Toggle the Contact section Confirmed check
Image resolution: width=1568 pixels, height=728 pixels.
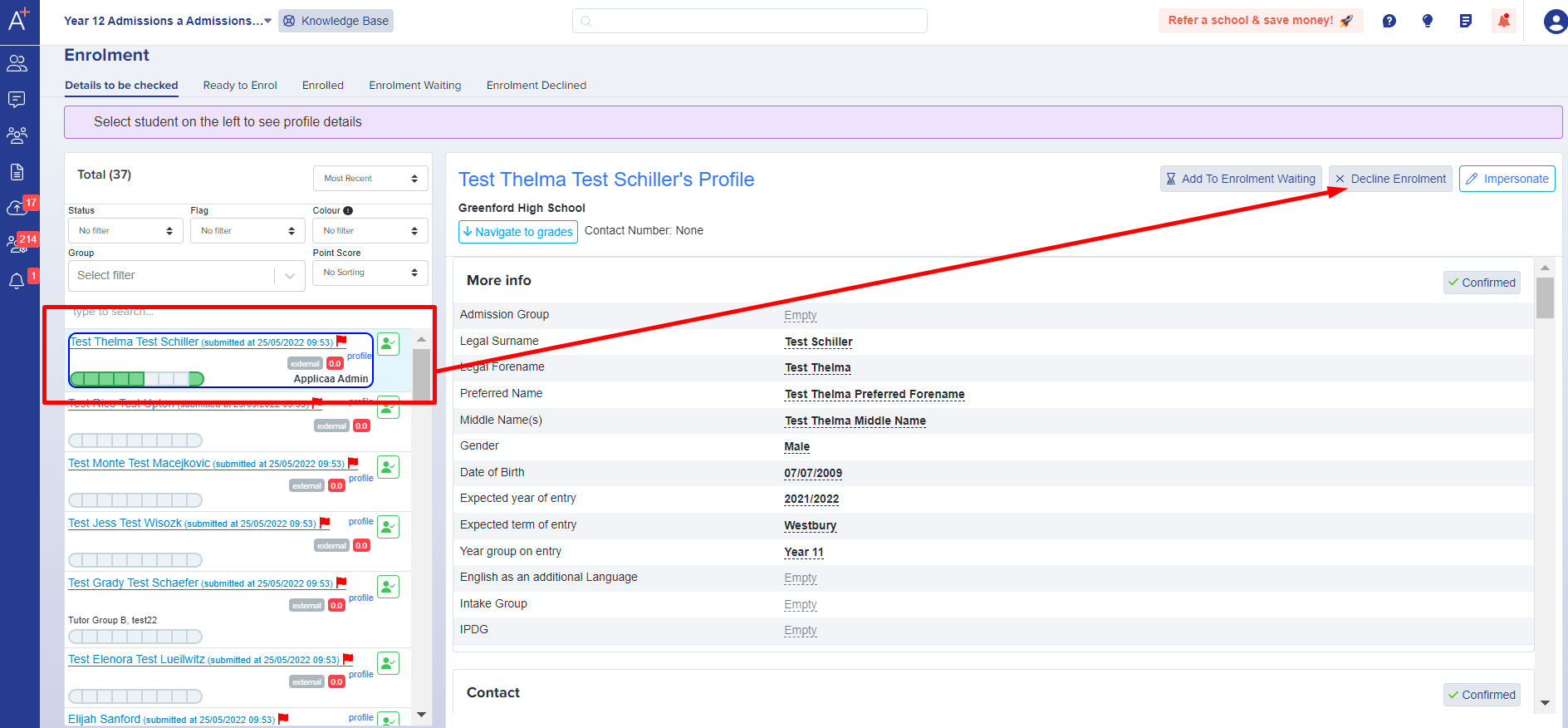(x=1482, y=695)
